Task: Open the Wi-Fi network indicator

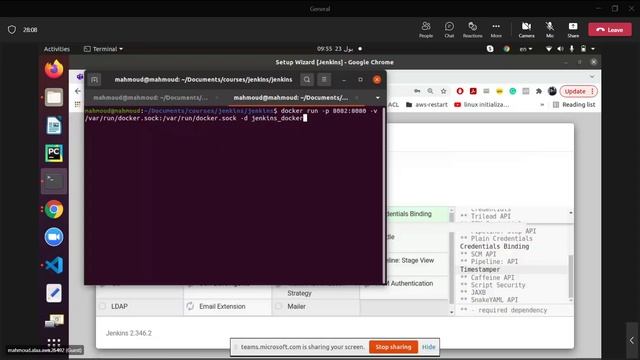Action: (549, 49)
